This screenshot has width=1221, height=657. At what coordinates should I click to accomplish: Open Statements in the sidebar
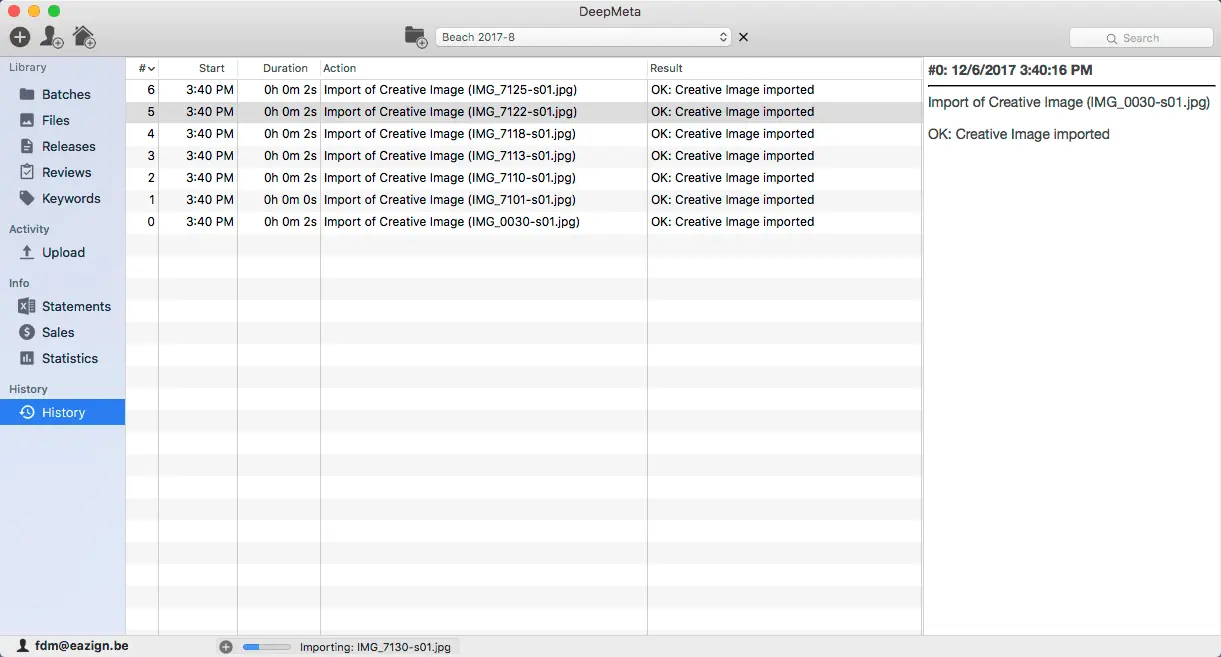coord(62,306)
